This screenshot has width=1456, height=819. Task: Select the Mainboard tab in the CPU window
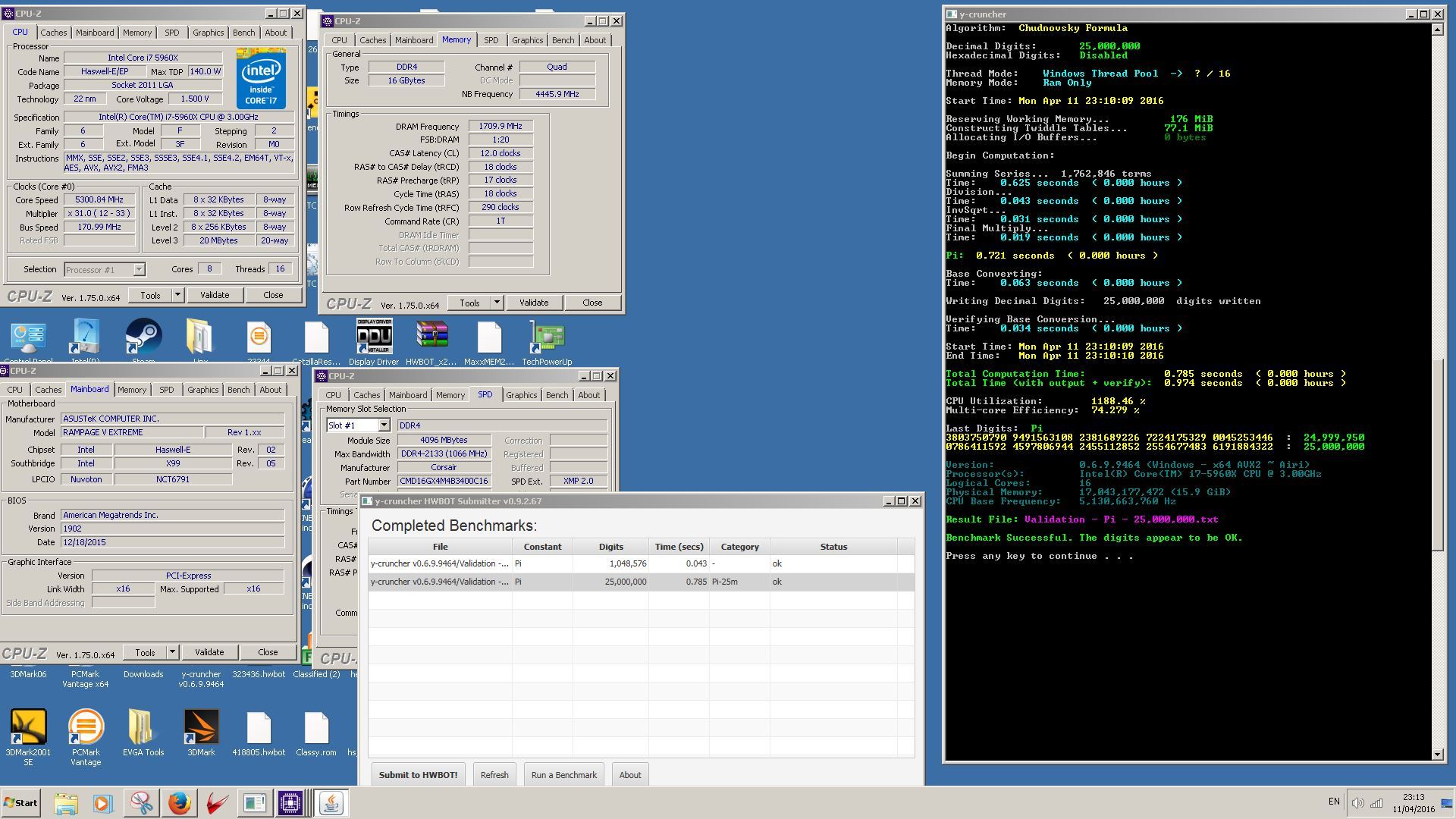(x=95, y=33)
